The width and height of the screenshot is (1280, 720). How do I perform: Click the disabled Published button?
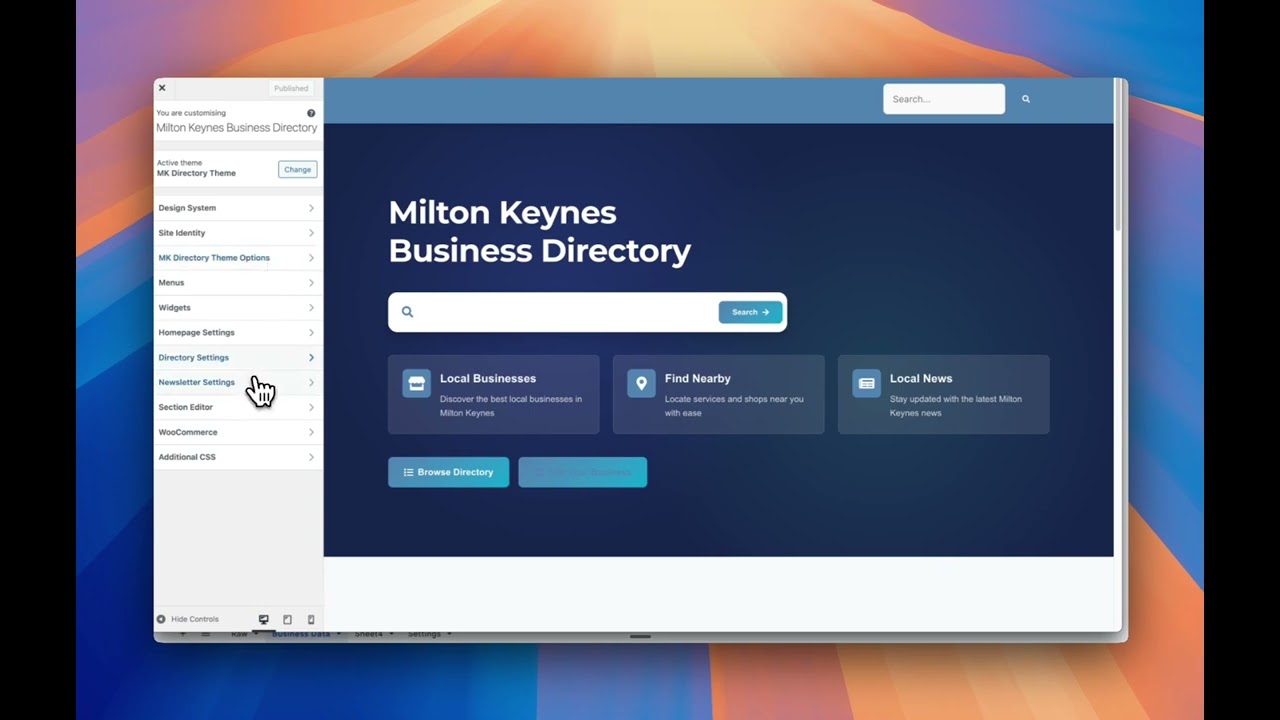click(x=291, y=88)
